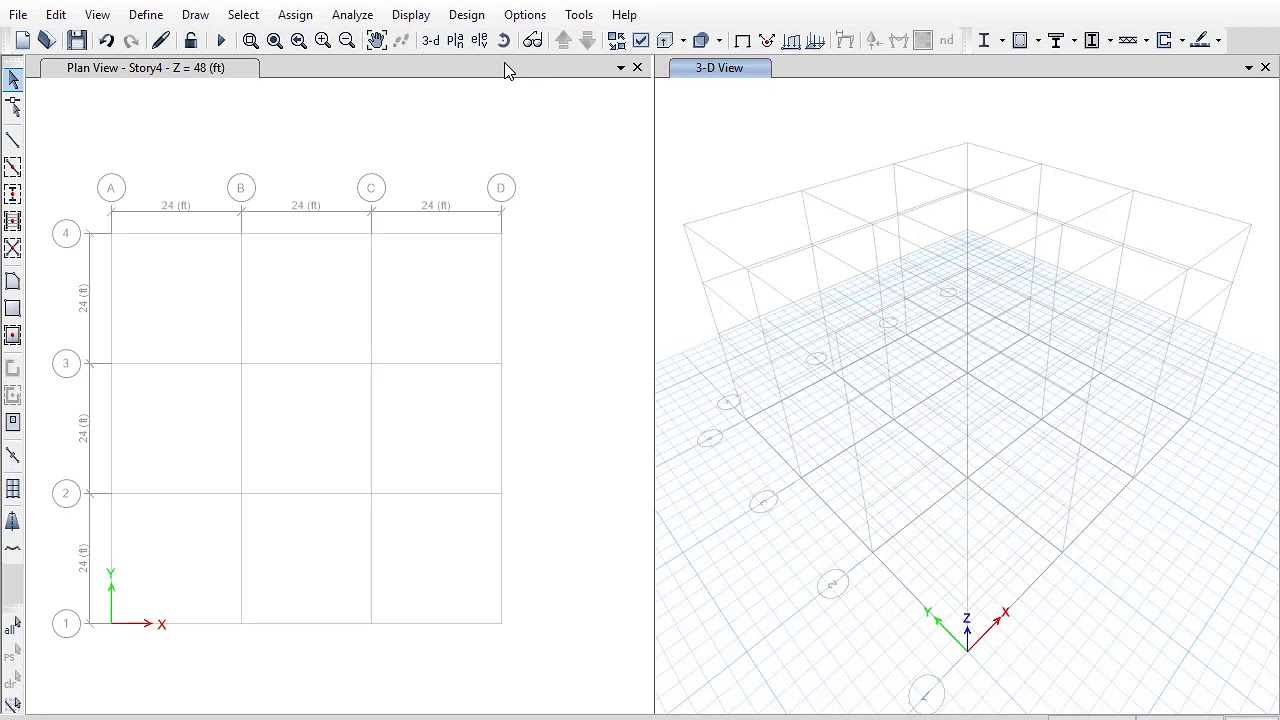Expand concrete frame design dropdown arrow
Screen dimensions: 1280x720
click(x=1038, y=41)
